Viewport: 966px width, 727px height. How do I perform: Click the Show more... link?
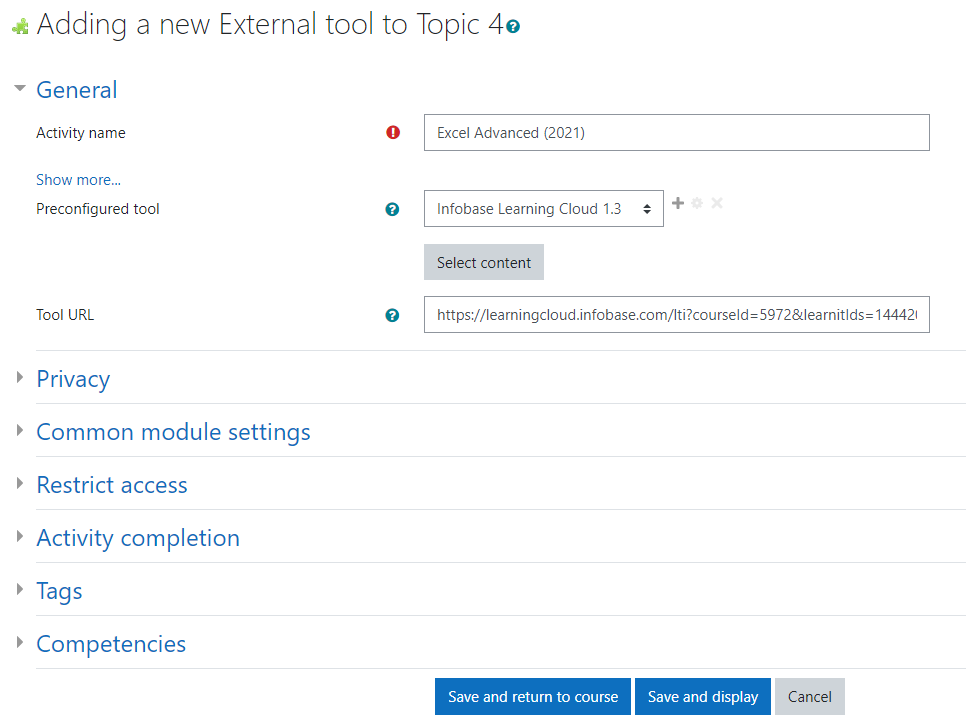pyautogui.click(x=78, y=180)
